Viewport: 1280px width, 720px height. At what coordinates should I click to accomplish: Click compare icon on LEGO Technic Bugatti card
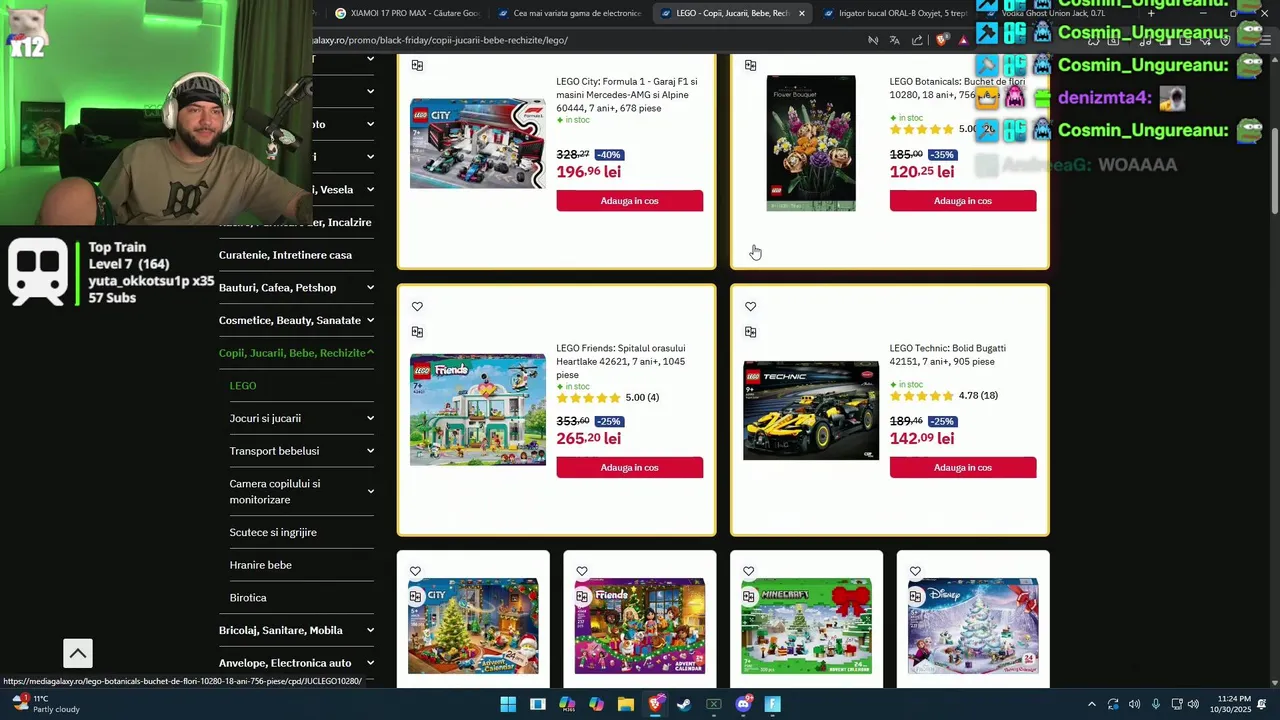[x=750, y=332]
